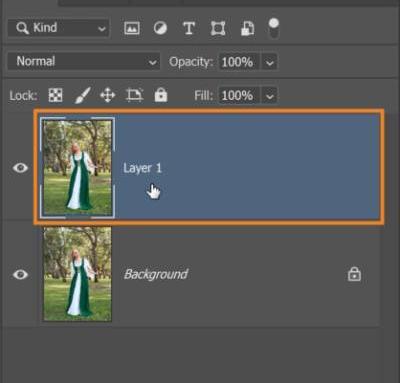
Task: Filter for smart objects icon
Action: click(x=247, y=29)
